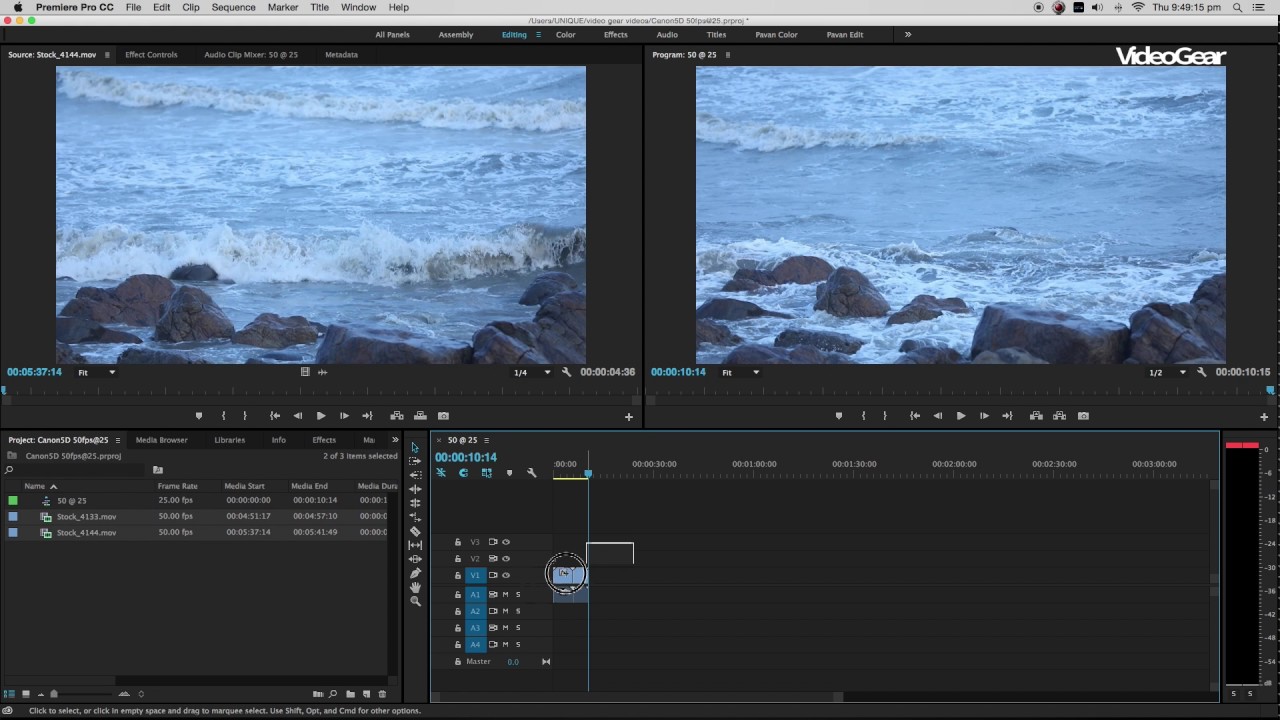Open Button Editor plus in Program monitor

tap(1264, 417)
